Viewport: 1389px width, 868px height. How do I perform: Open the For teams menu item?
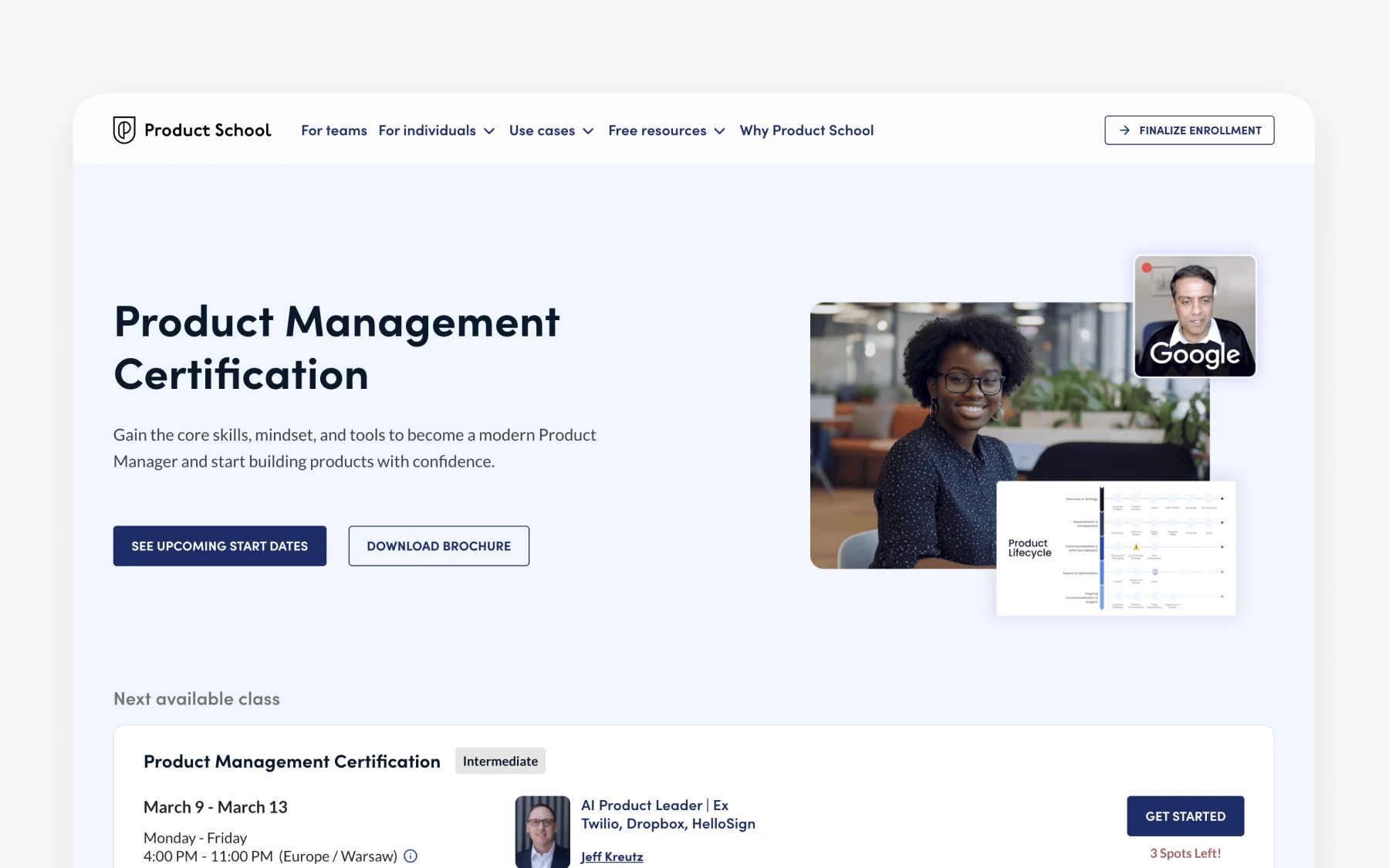coord(334,130)
